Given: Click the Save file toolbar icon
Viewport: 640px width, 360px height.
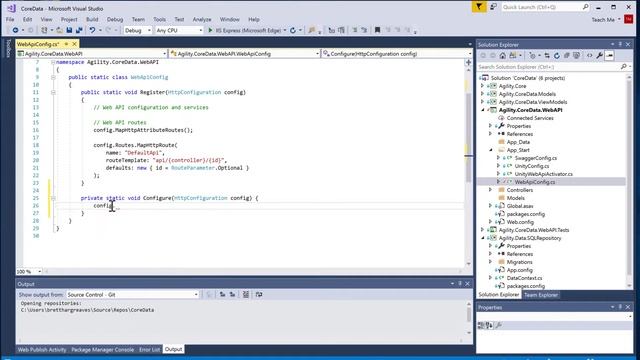Looking at the screenshot, I should coord(69,30).
